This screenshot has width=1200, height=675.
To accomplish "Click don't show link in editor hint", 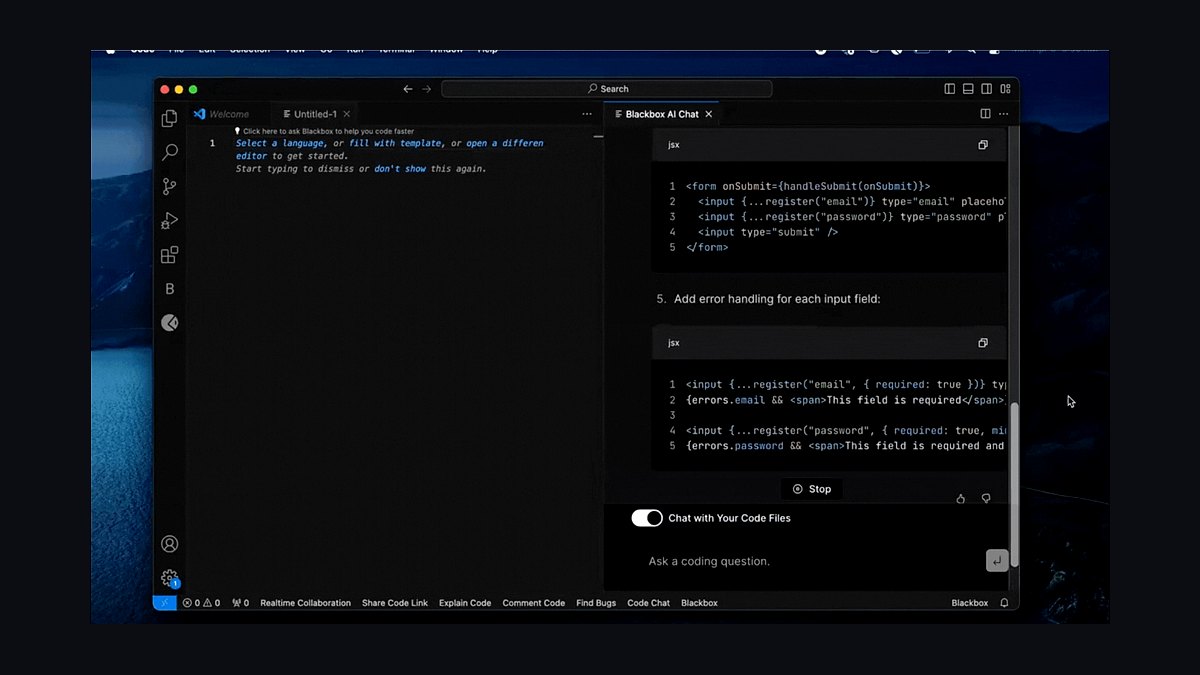I will point(400,169).
